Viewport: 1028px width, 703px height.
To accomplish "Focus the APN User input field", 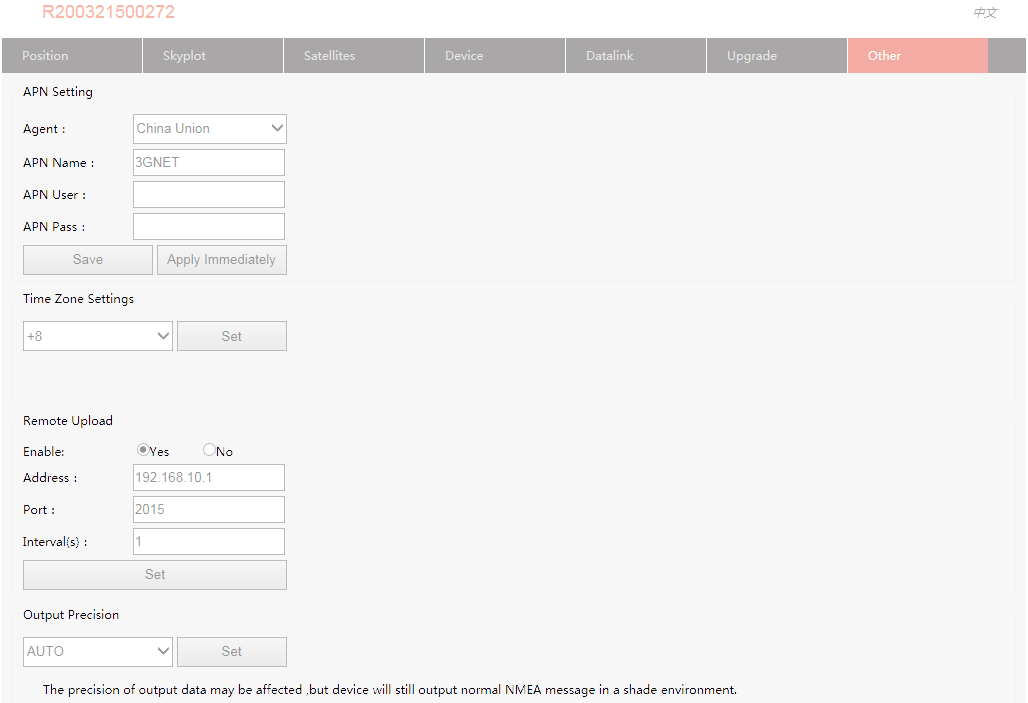I will (x=209, y=195).
